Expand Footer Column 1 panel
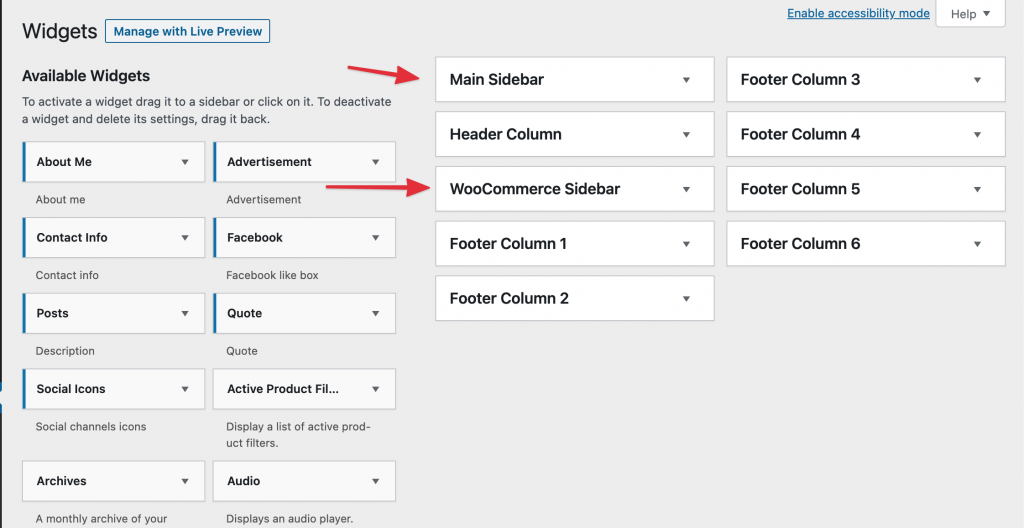This screenshot has height=528, width=1024. (575, 244)
